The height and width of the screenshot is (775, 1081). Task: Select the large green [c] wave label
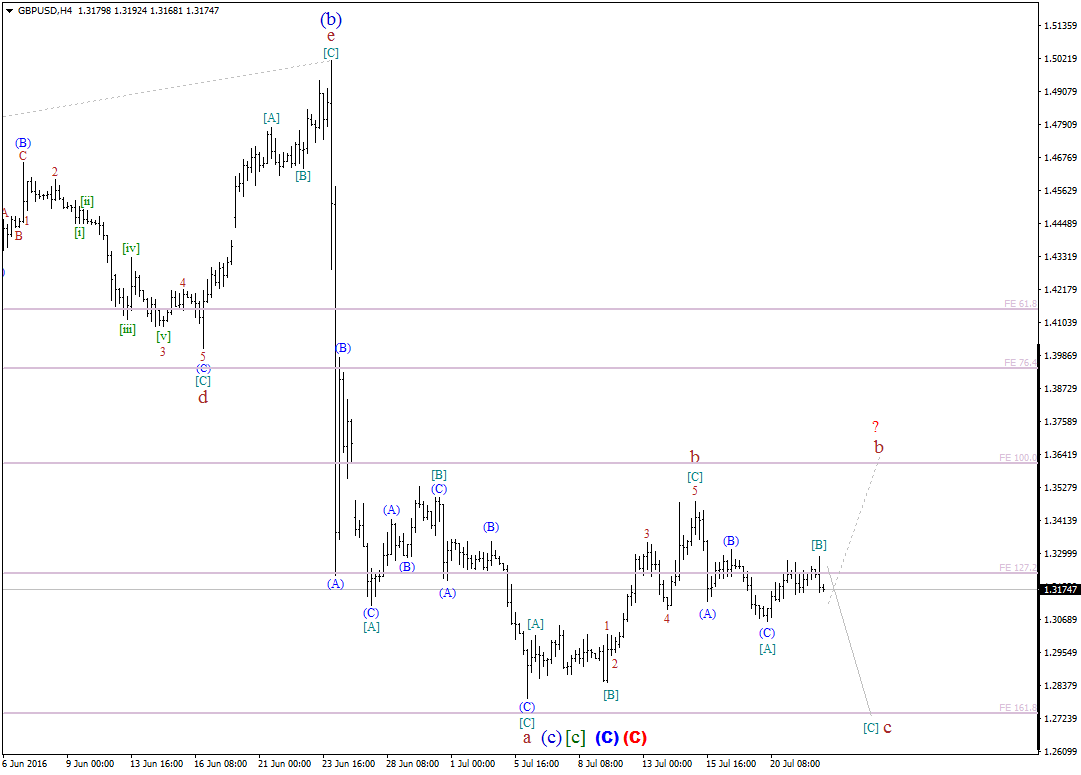pyautogui.click(x=576, y=738)
